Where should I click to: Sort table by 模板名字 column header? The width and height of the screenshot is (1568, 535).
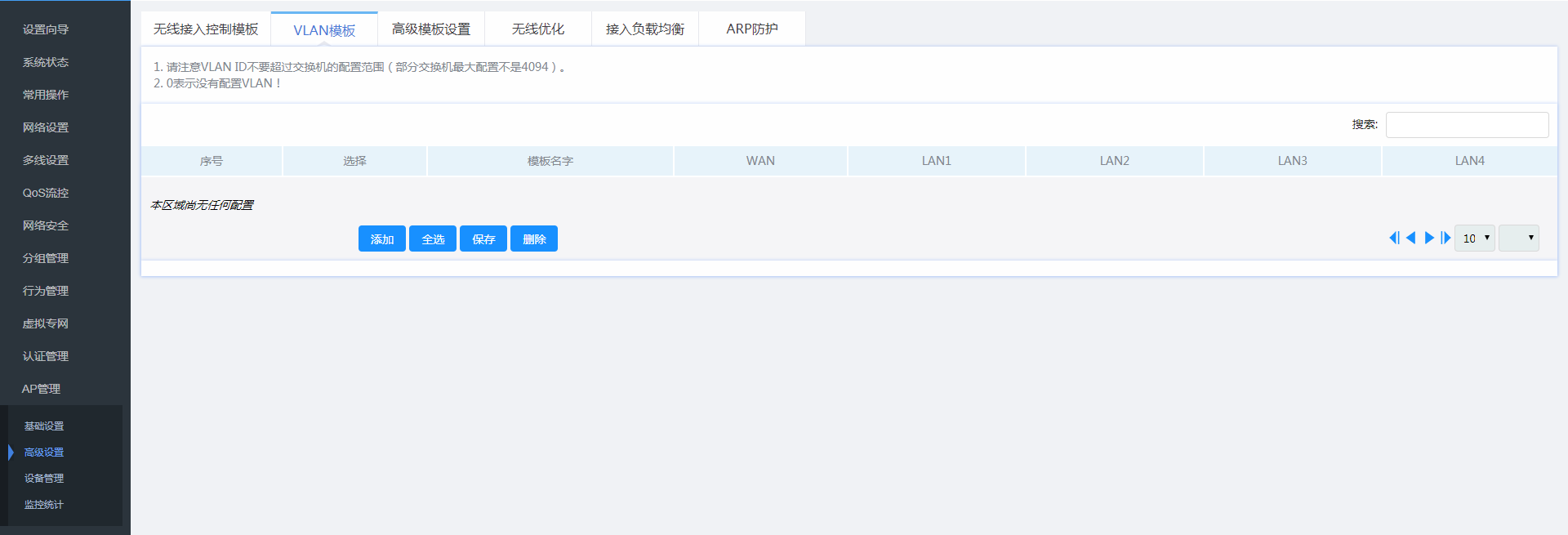click(550, 161)
